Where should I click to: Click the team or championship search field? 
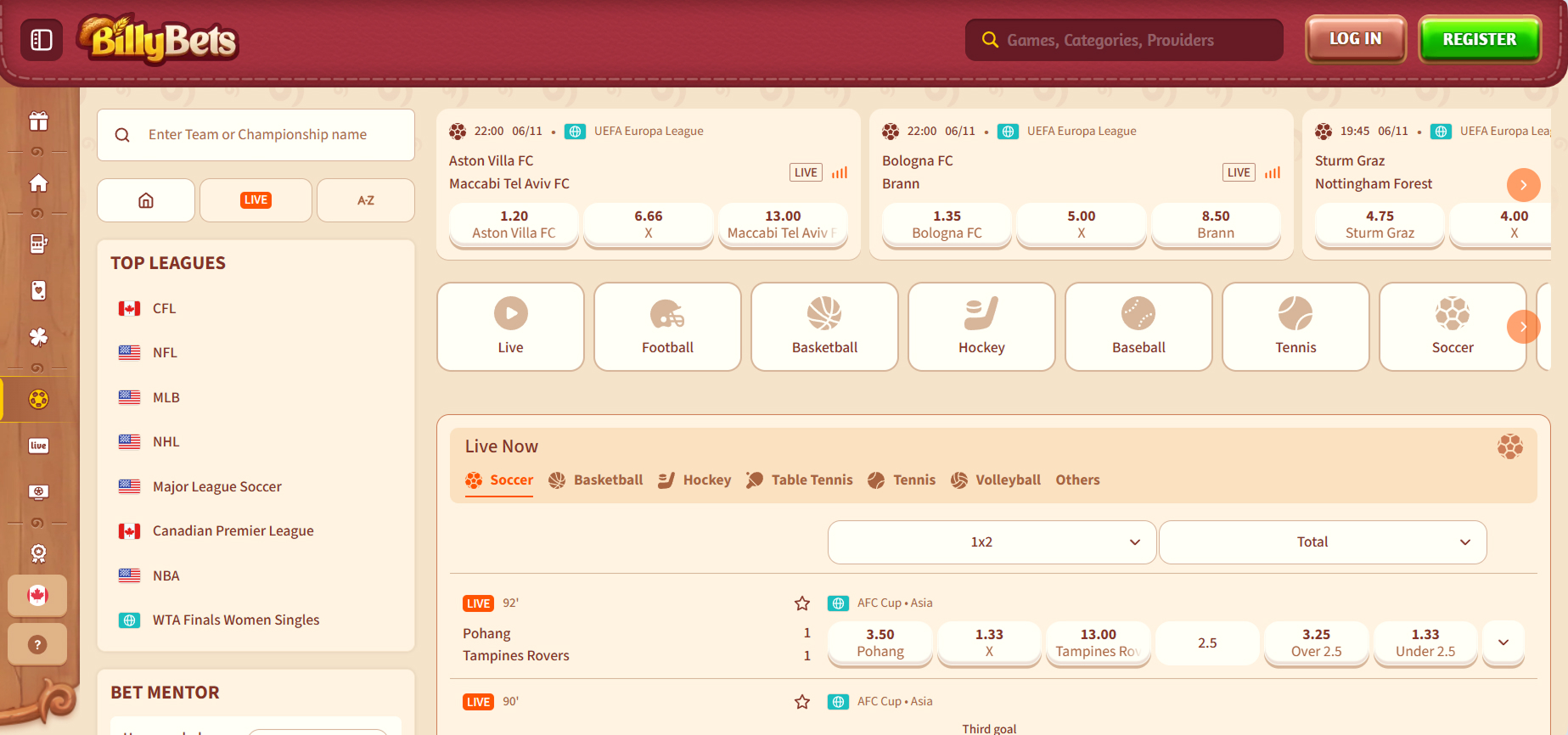coord(256,135)
